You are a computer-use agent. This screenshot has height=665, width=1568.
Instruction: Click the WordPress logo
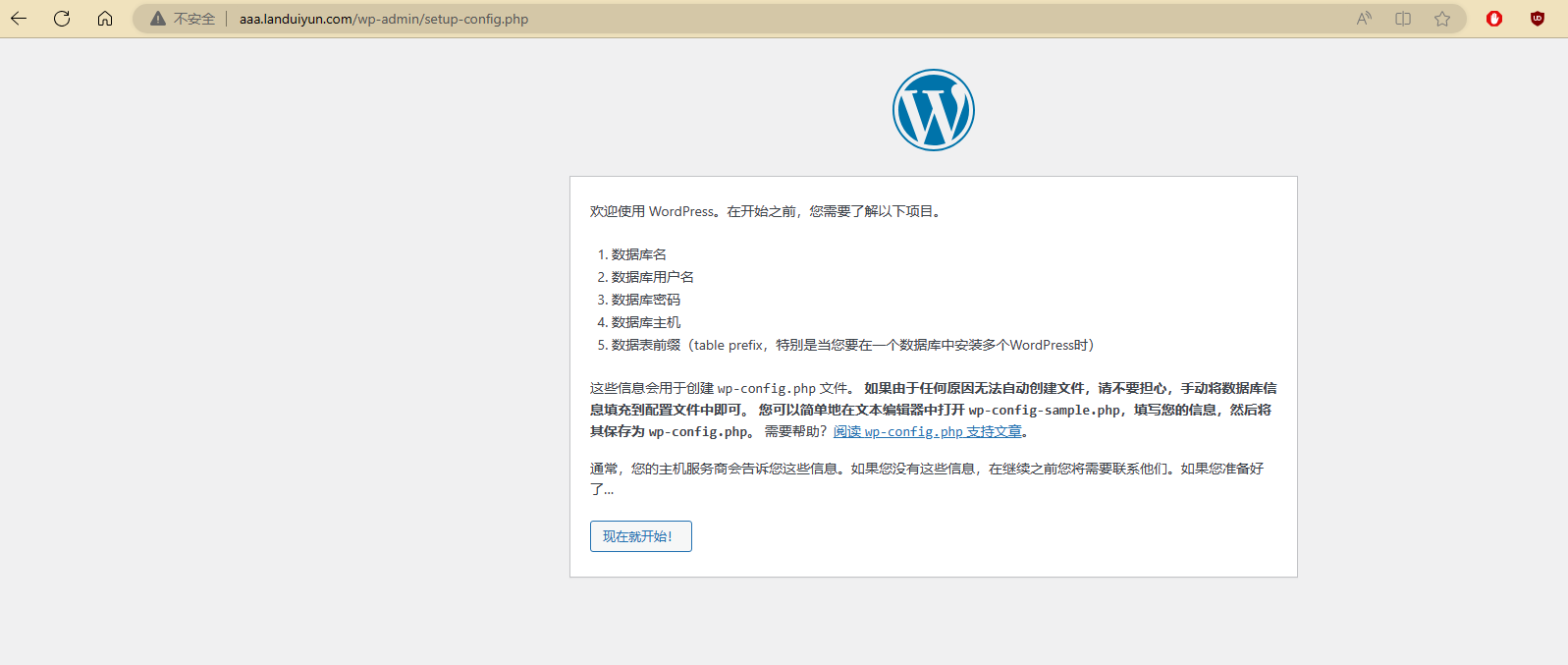point(934,110)
